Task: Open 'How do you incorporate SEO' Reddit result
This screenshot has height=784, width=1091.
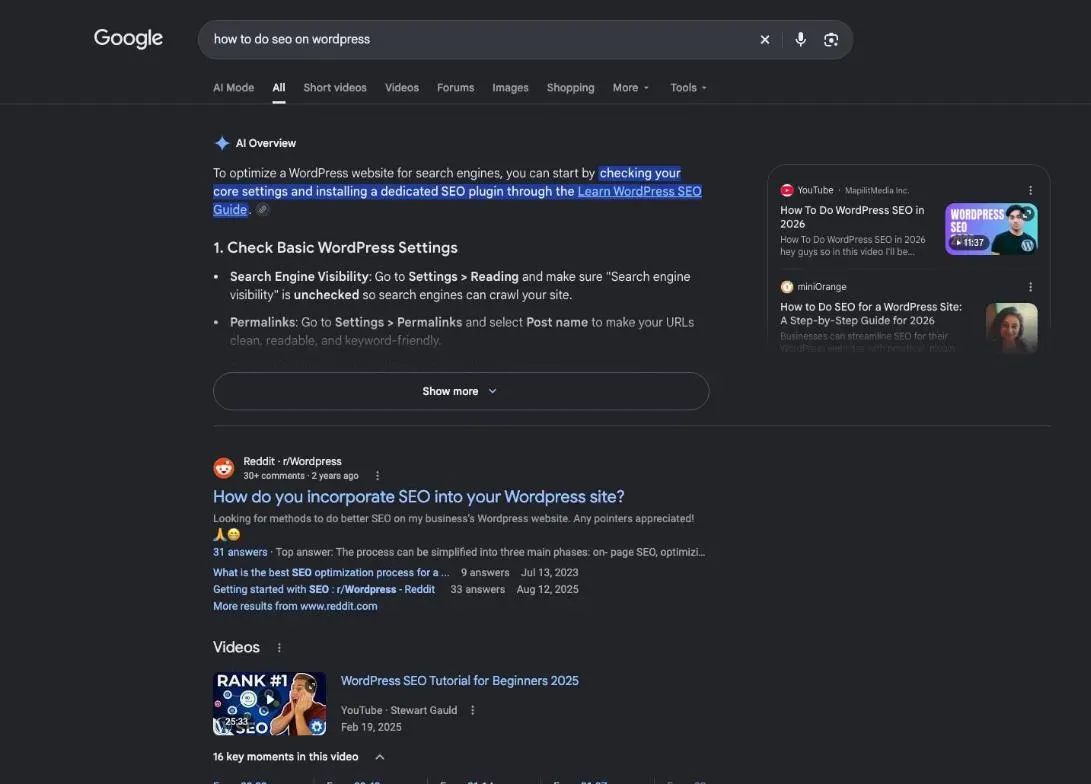Action: [419, 497]
